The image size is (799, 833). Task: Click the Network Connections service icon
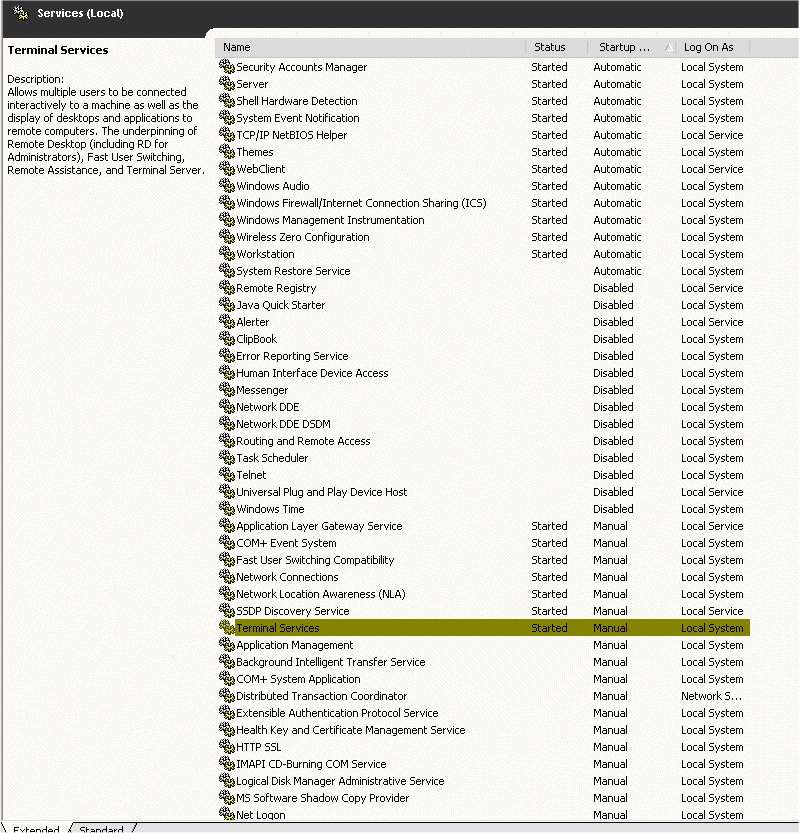click(x=227, y=576)
